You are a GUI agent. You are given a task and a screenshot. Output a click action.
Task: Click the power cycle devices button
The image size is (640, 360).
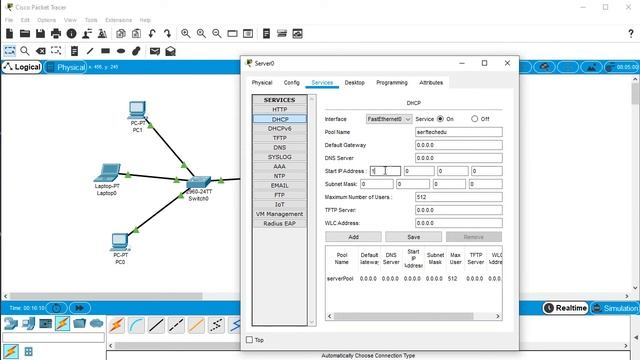click(x=56, y=308)
